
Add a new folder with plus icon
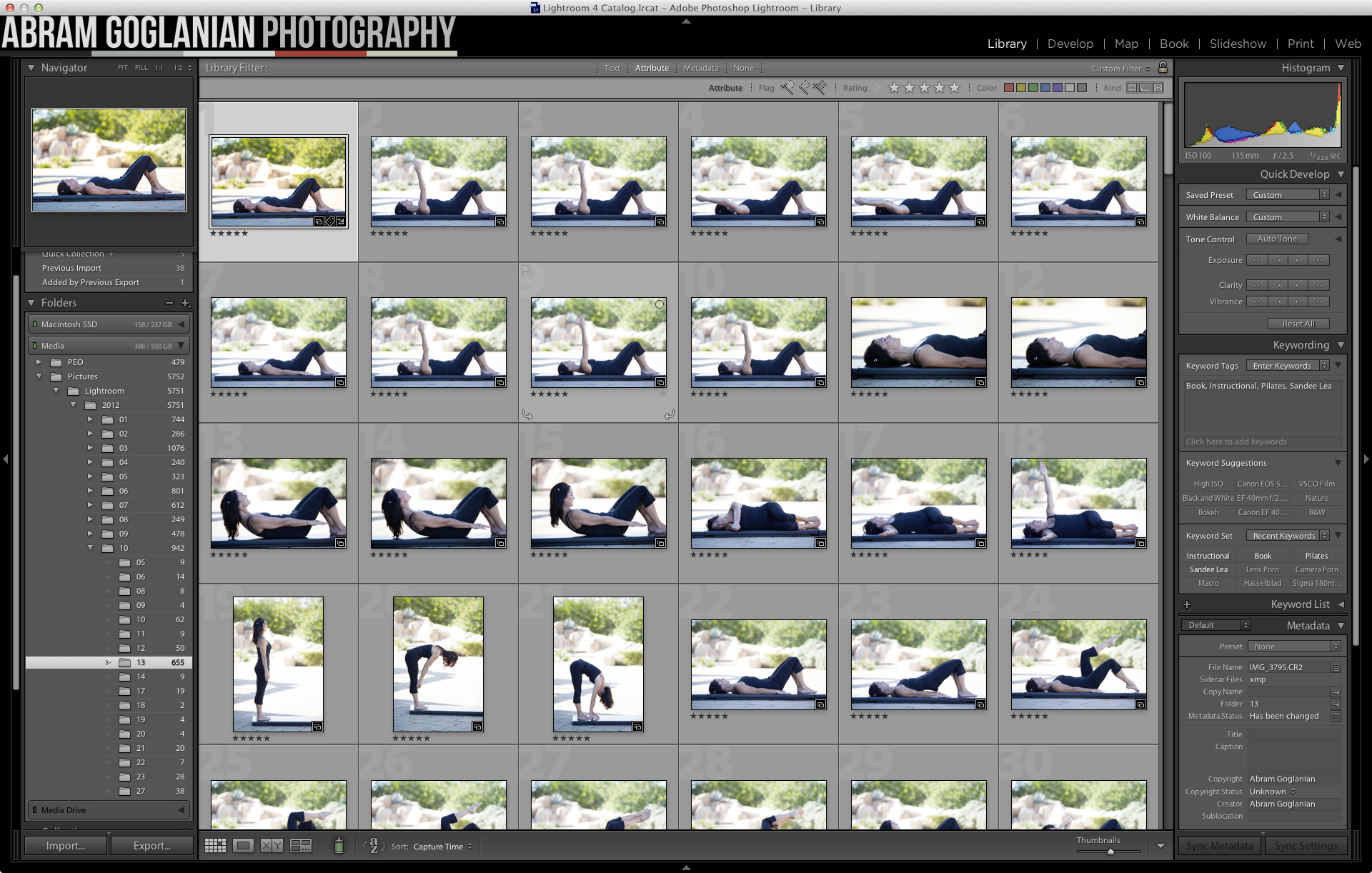click(186, 303)
